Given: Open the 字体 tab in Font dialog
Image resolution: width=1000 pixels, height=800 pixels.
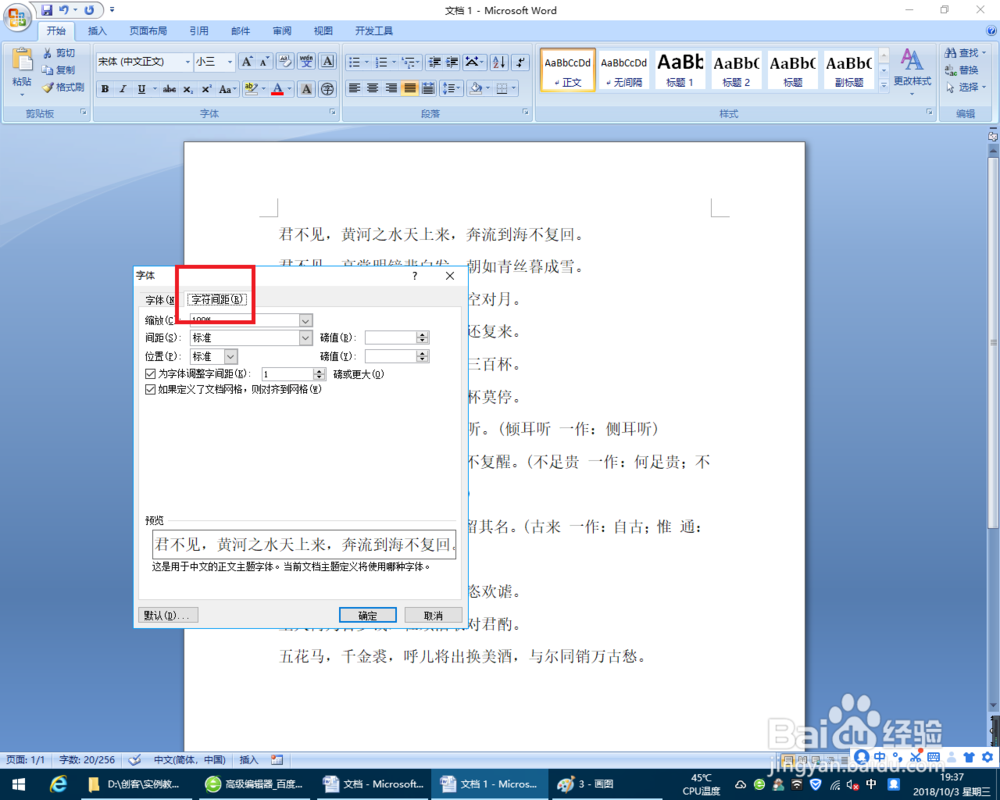Looking at the screenshot, I should click(159, 300).
